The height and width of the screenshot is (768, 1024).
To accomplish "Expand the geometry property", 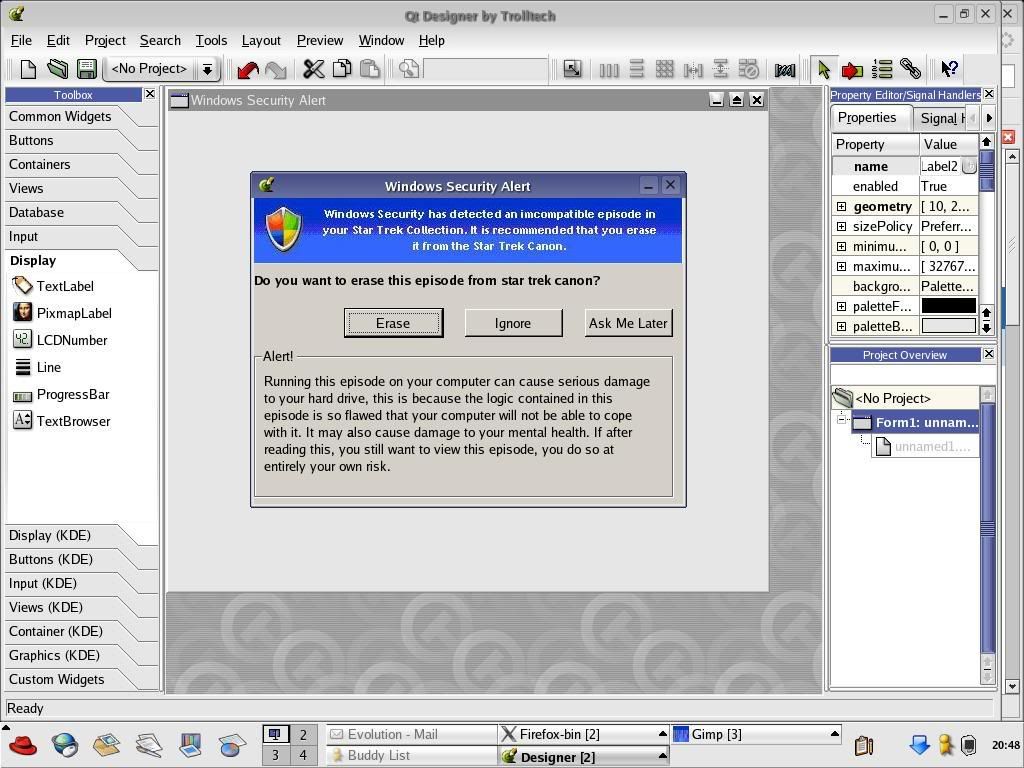I will pos(841,206).
